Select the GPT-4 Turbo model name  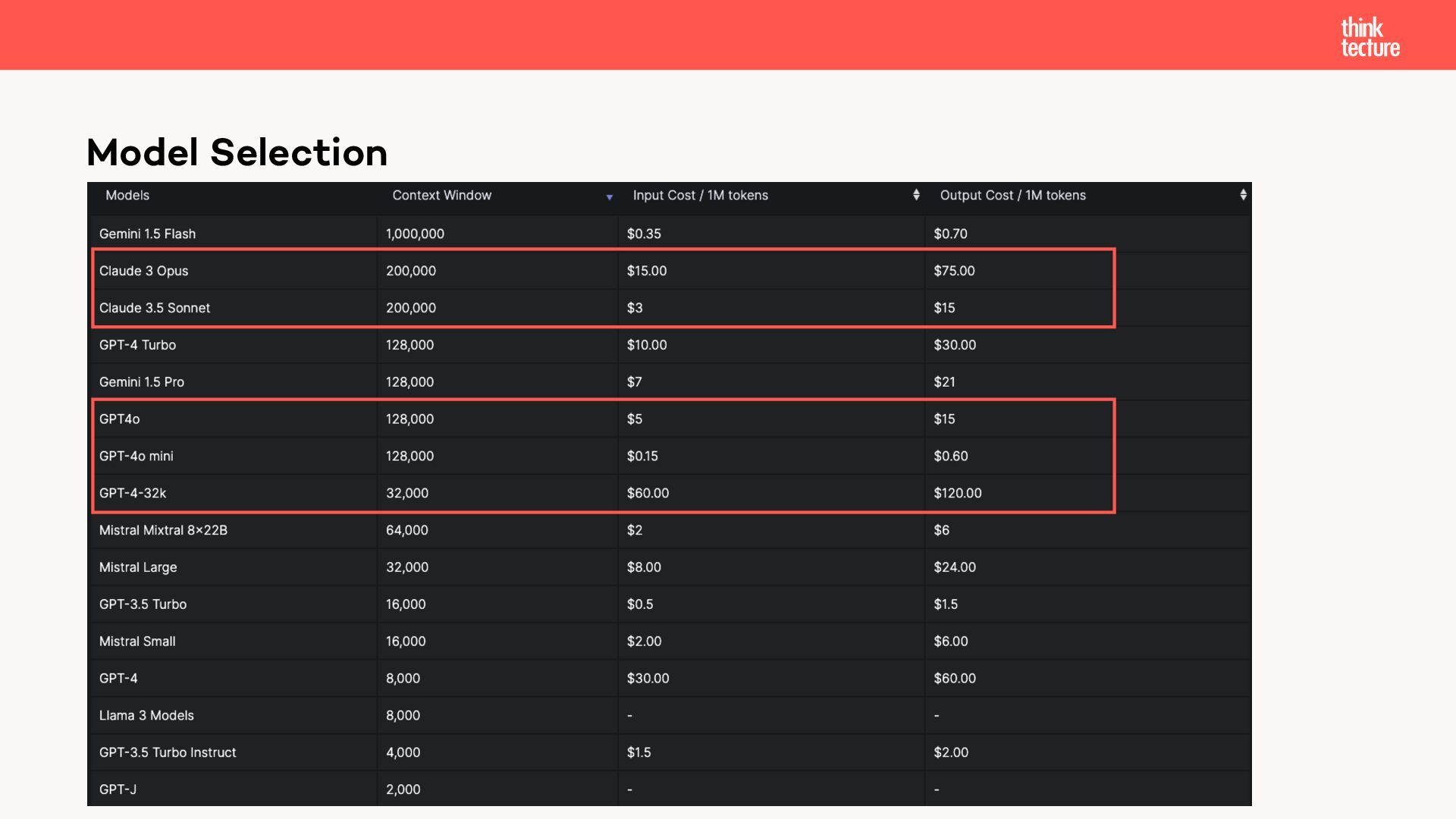point(137,345)
